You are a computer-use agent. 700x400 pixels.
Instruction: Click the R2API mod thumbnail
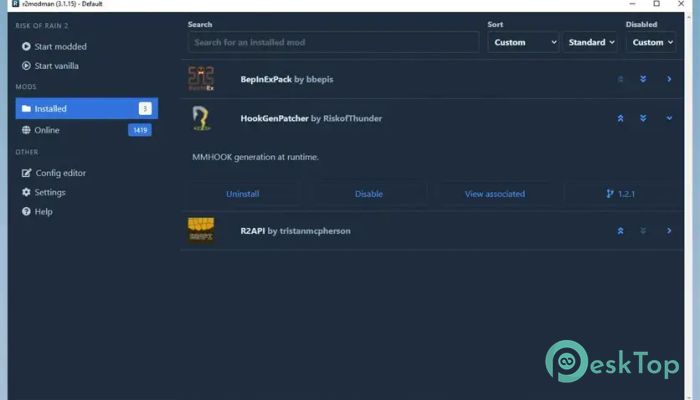(x=201, y=230)
